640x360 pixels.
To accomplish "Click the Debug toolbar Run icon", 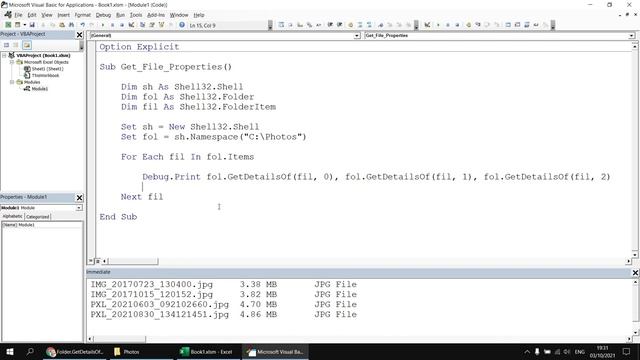I will tap(438, 25).
